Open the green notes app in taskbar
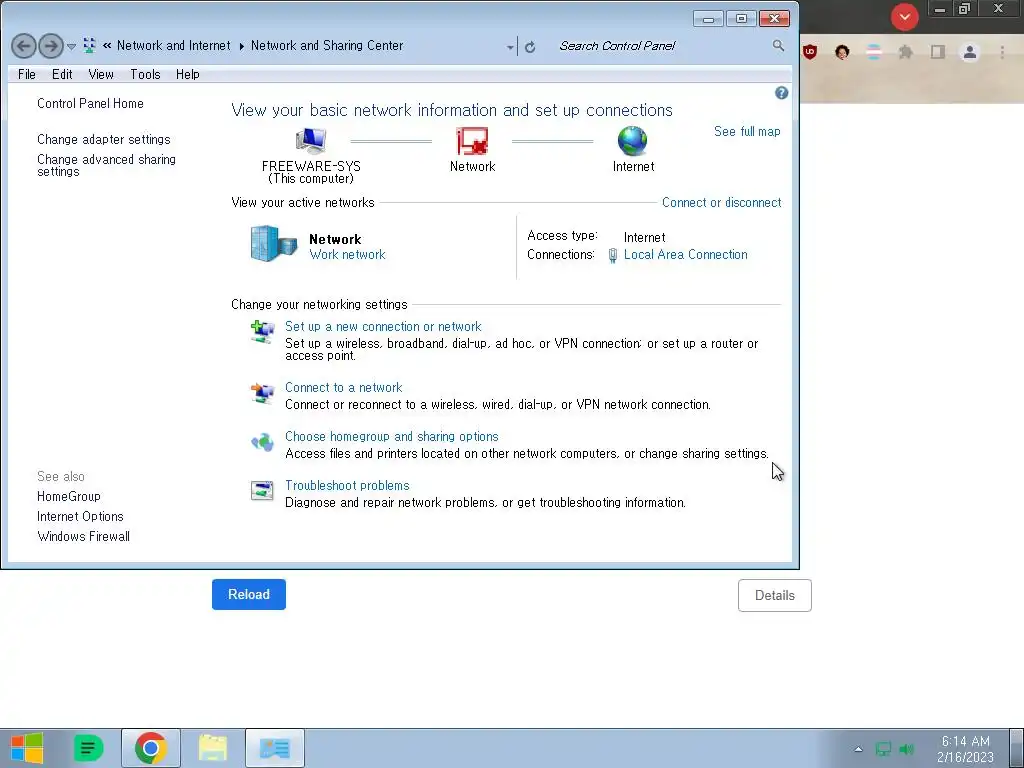This screenshot has height=768, width=1024. pos(88,748)
